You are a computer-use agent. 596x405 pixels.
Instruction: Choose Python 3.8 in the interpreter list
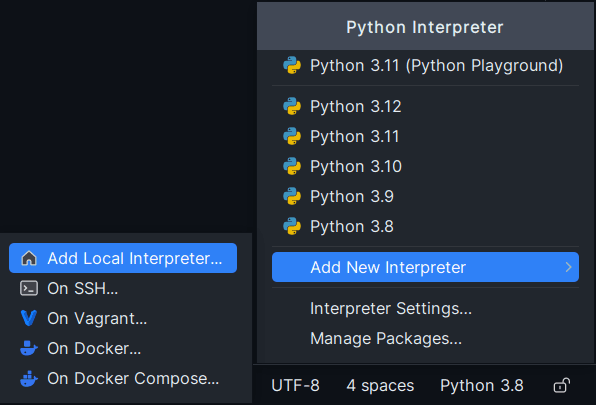pyautogui.click(x=425, y=226)
